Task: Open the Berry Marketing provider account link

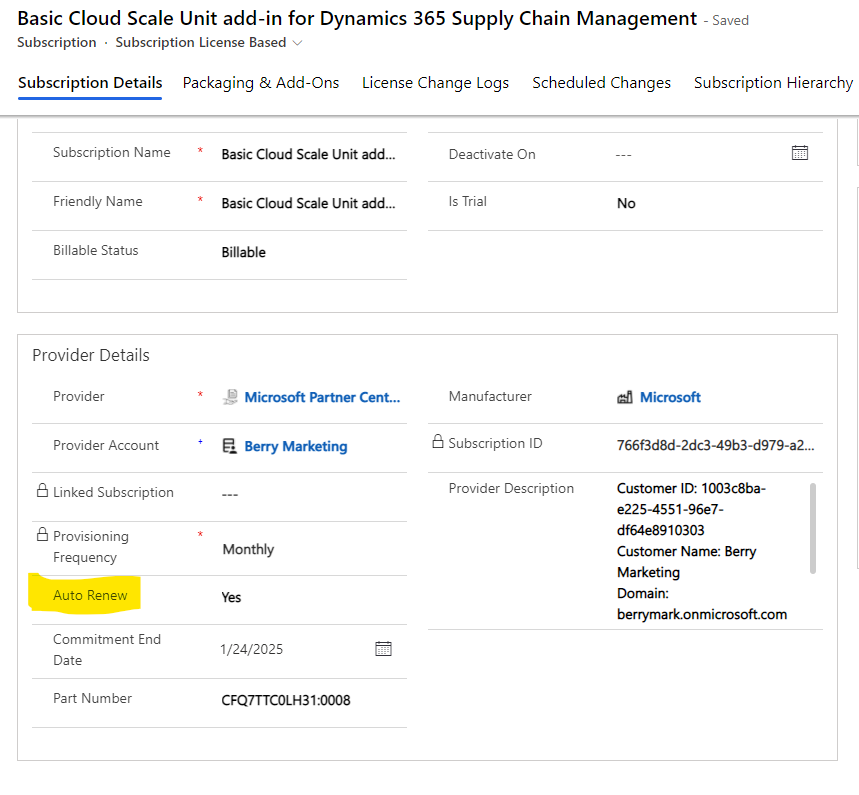Action: [x=296, y=447]
